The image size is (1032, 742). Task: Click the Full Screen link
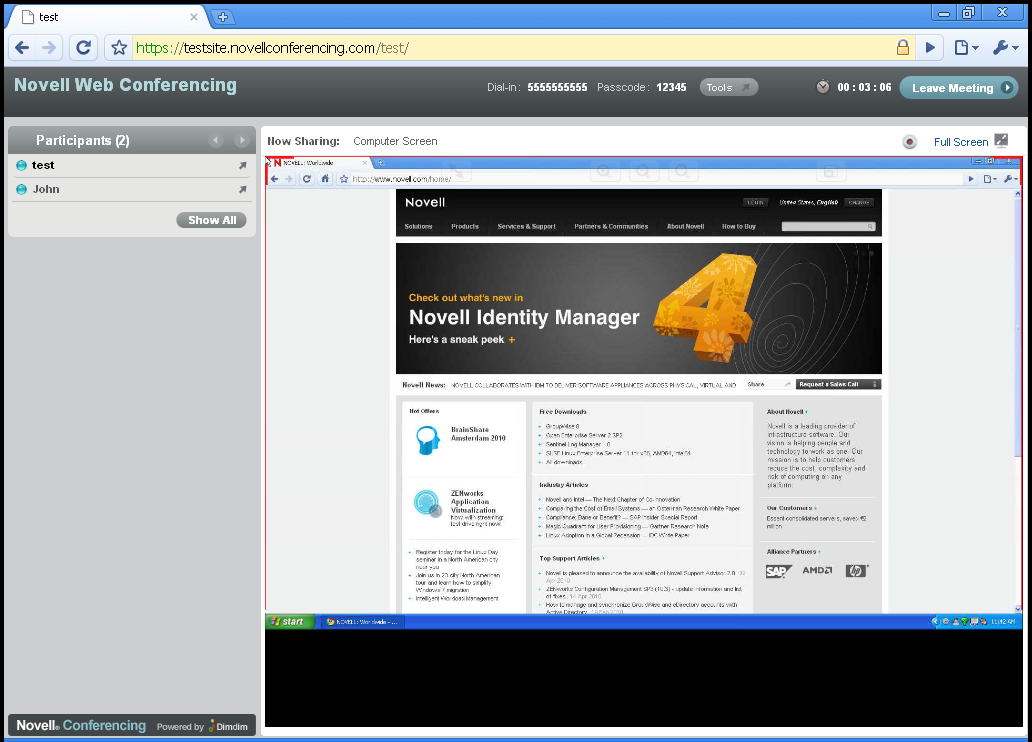coord(961,142)
